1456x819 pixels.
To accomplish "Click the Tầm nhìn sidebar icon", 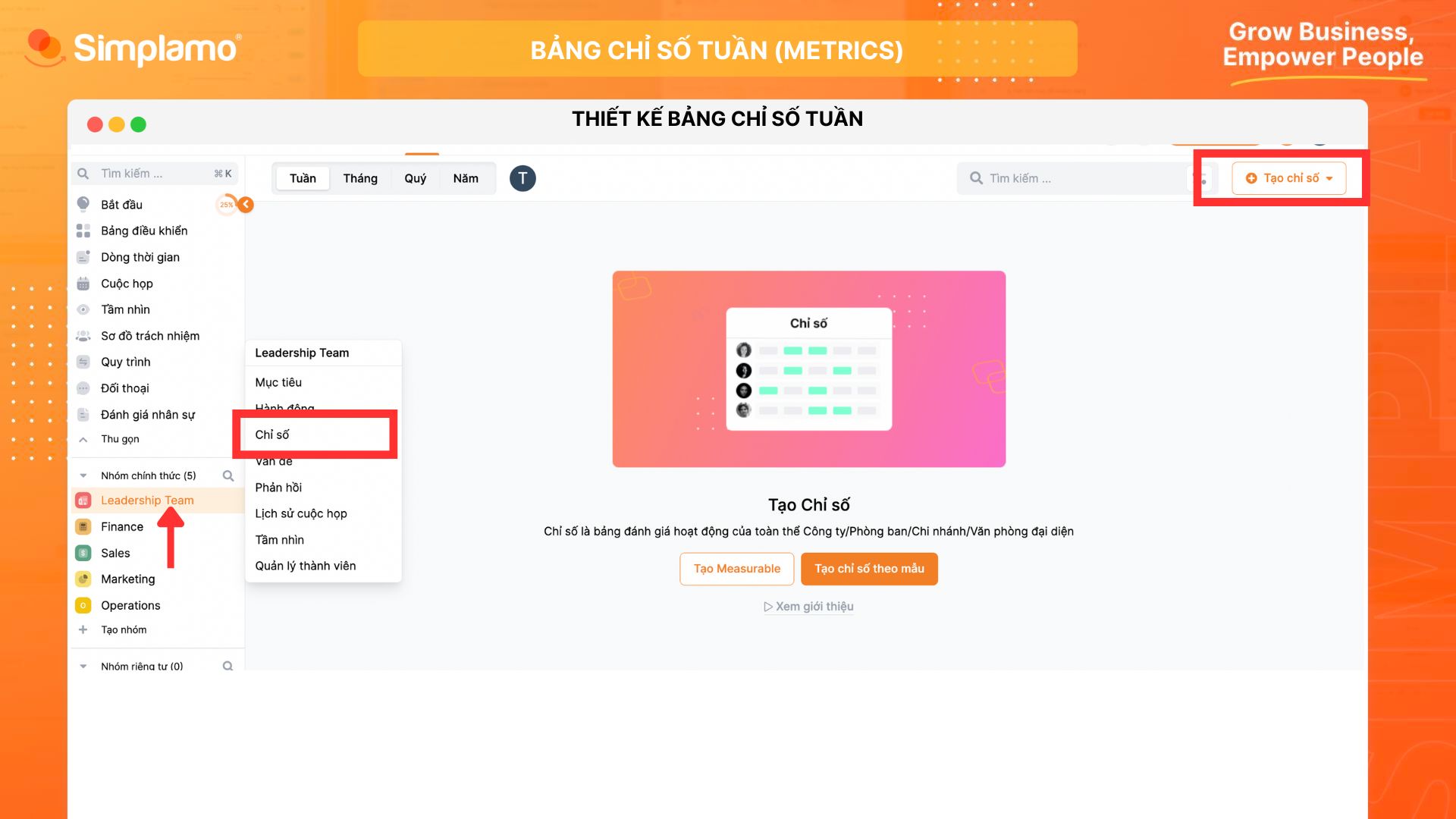I will tap(86, 309).
